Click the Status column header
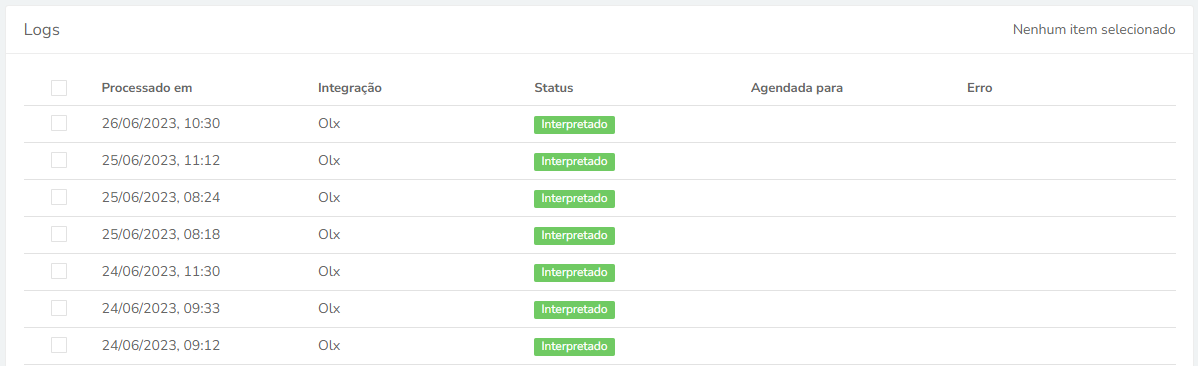Viewport: 1198px width, 366px height. pyautogui.click(x=554, y=88)
